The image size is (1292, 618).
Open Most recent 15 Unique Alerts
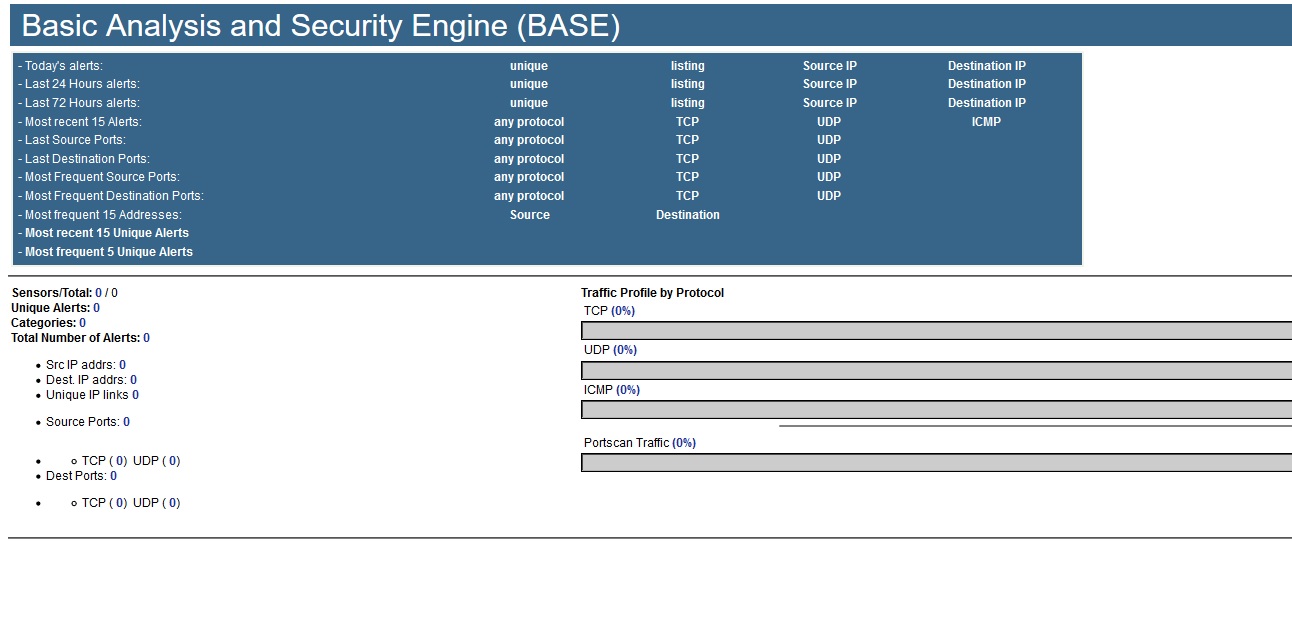click(x=107, y=233)
